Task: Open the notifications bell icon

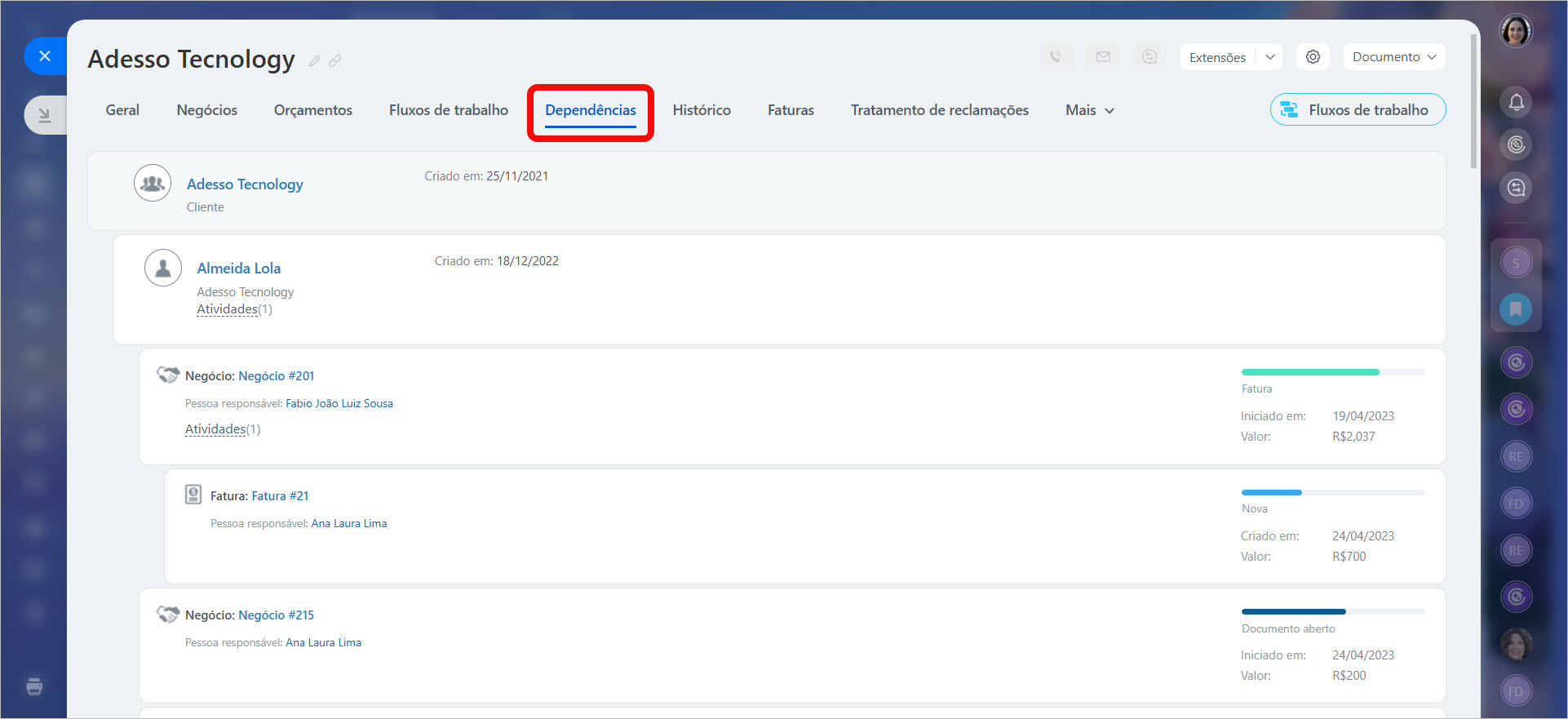Action: click(1516, 102)
